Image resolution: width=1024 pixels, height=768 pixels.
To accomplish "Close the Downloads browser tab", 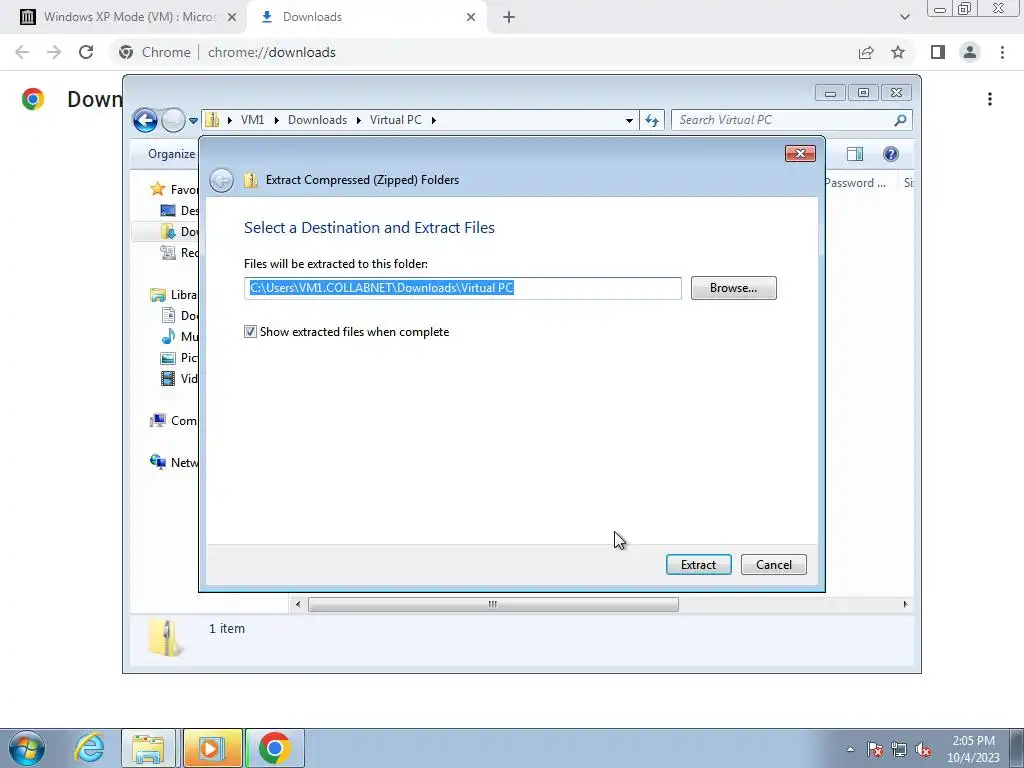I will 471,17.
